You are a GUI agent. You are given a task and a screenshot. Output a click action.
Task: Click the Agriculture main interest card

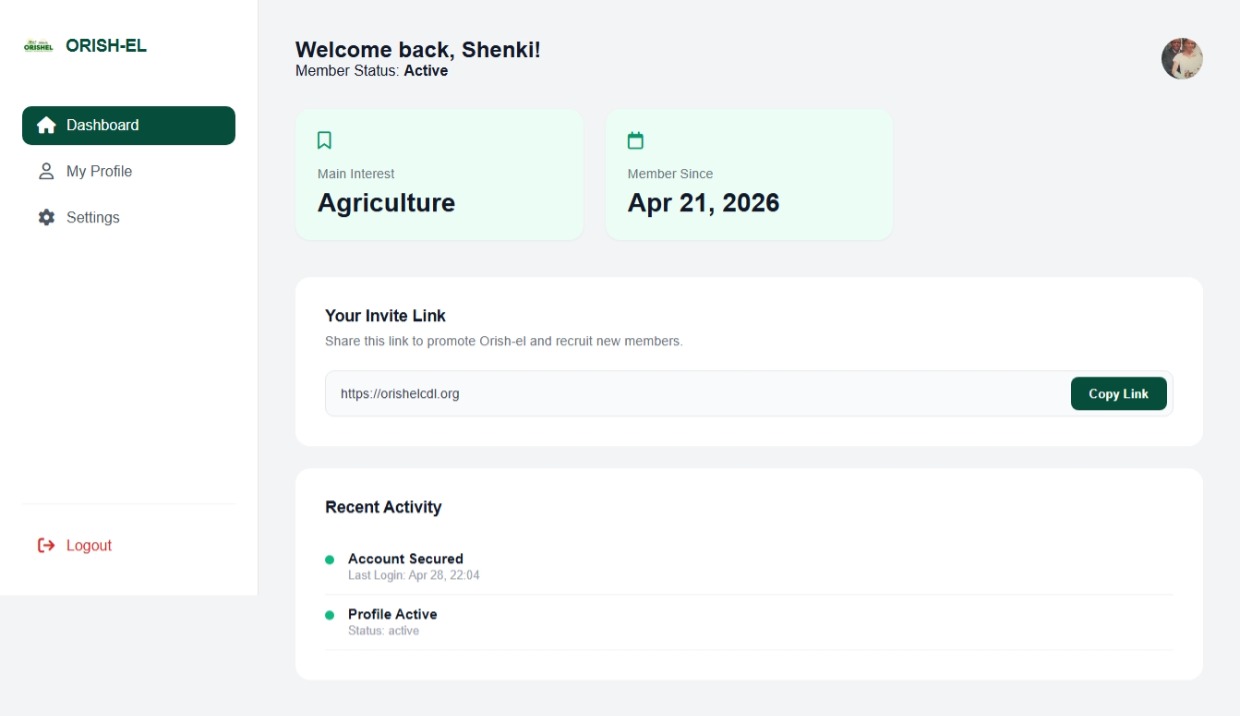[439, 175]
